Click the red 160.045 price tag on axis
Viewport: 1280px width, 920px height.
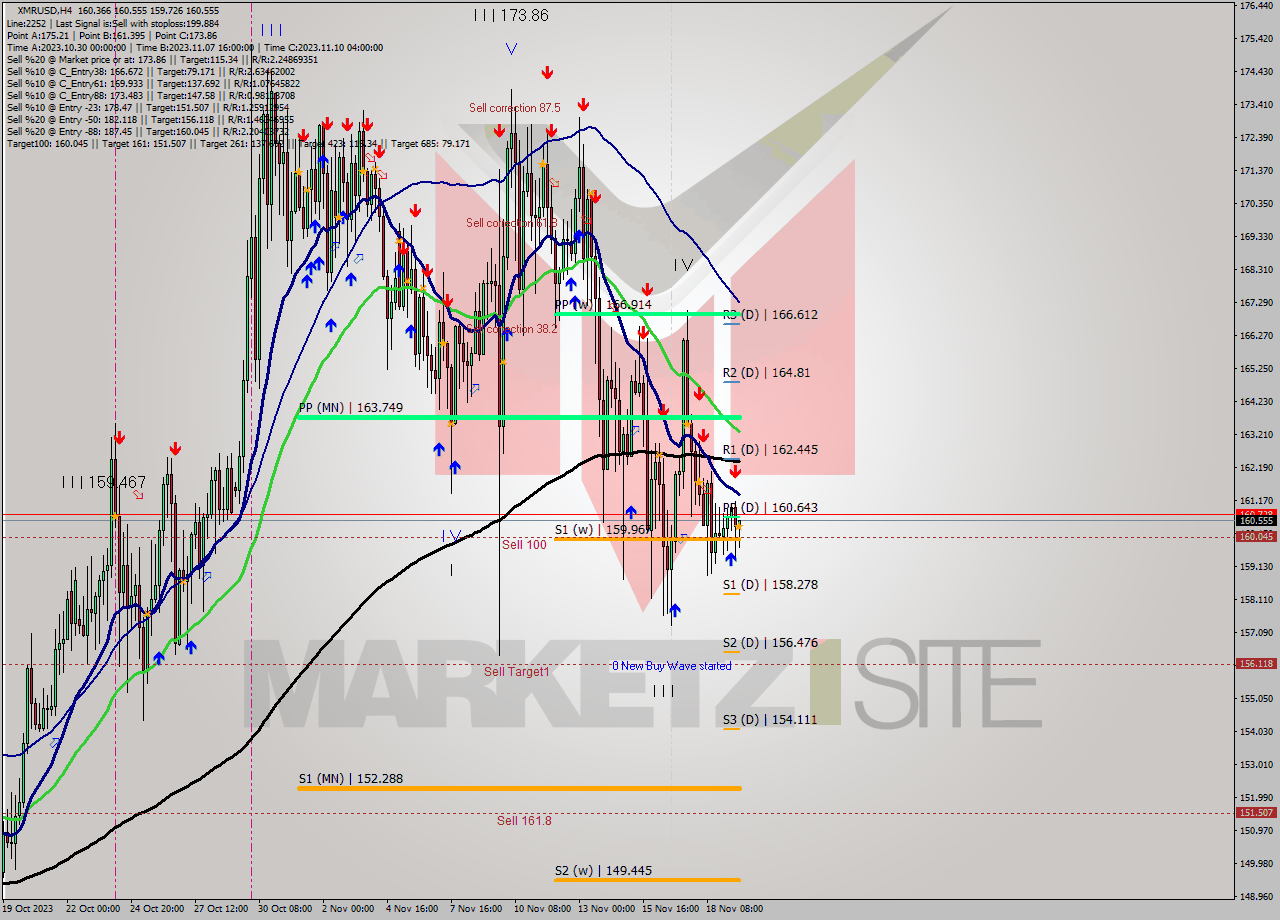click(x=1256, y=536)
